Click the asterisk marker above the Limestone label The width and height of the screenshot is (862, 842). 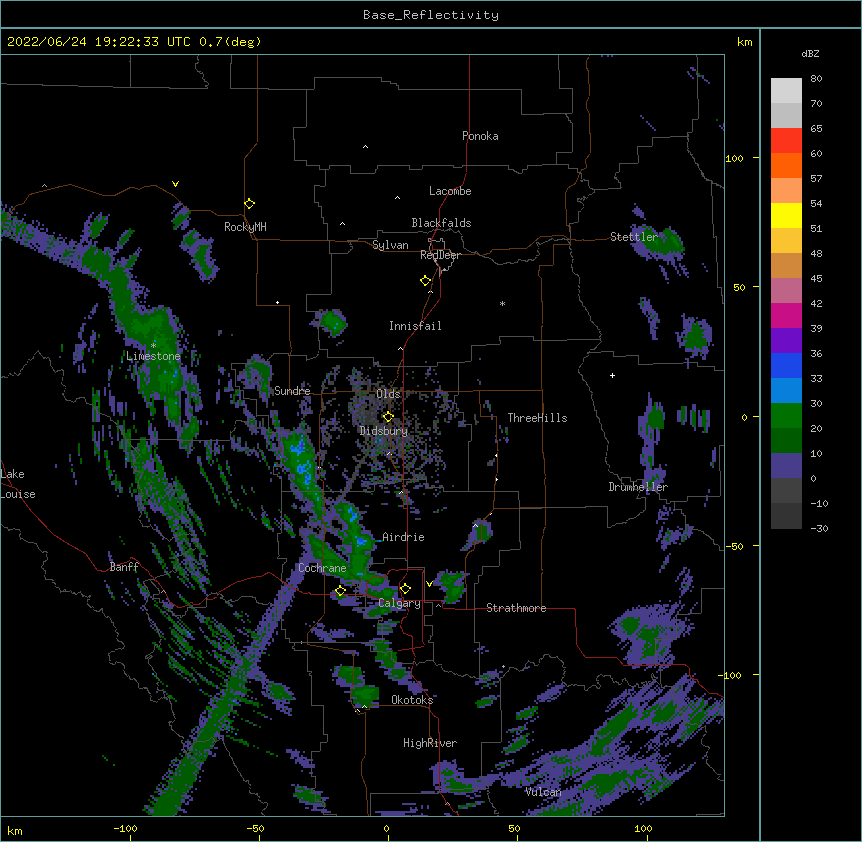[153, 345]
